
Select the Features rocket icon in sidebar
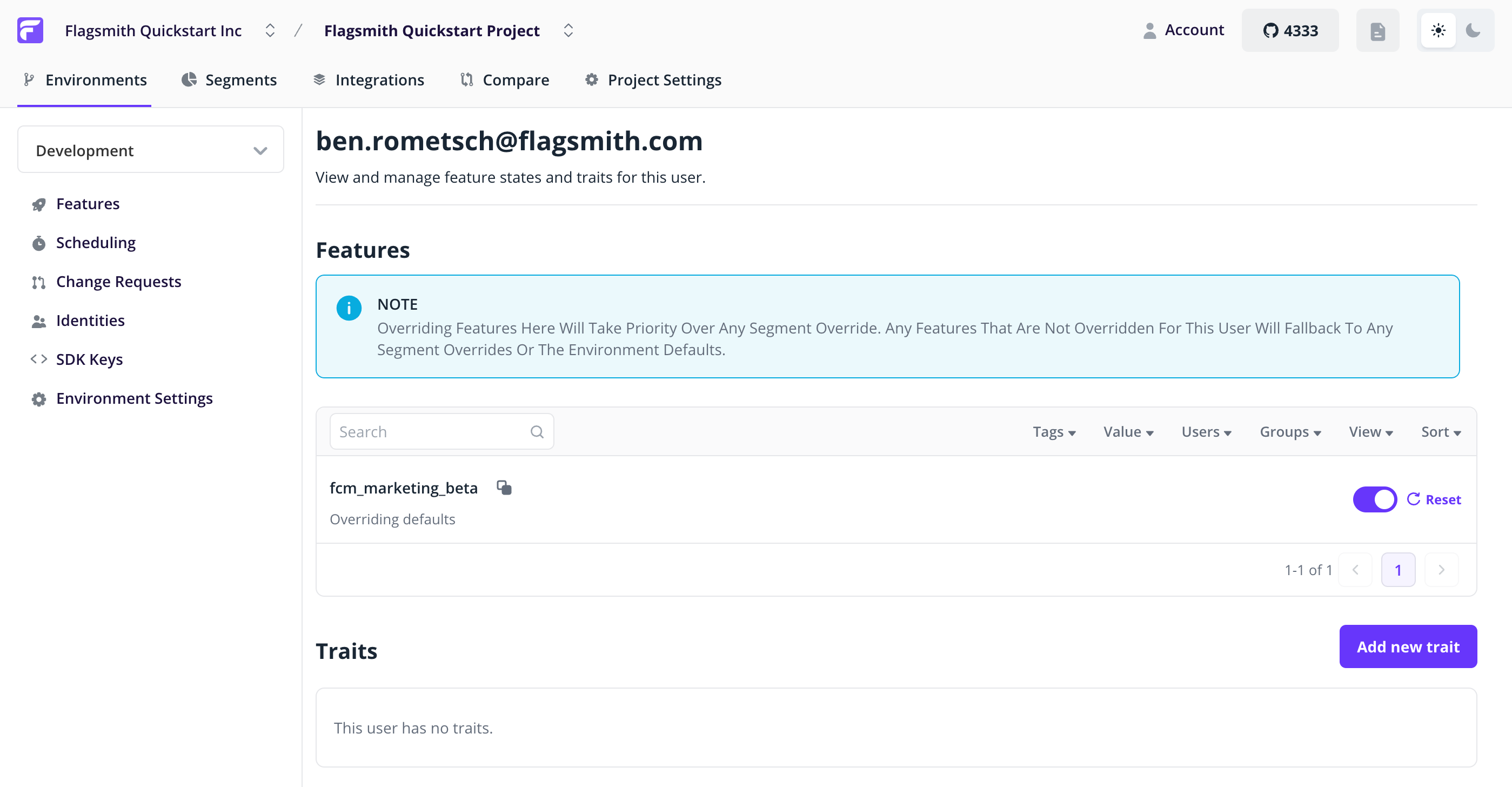coord(39,204)
